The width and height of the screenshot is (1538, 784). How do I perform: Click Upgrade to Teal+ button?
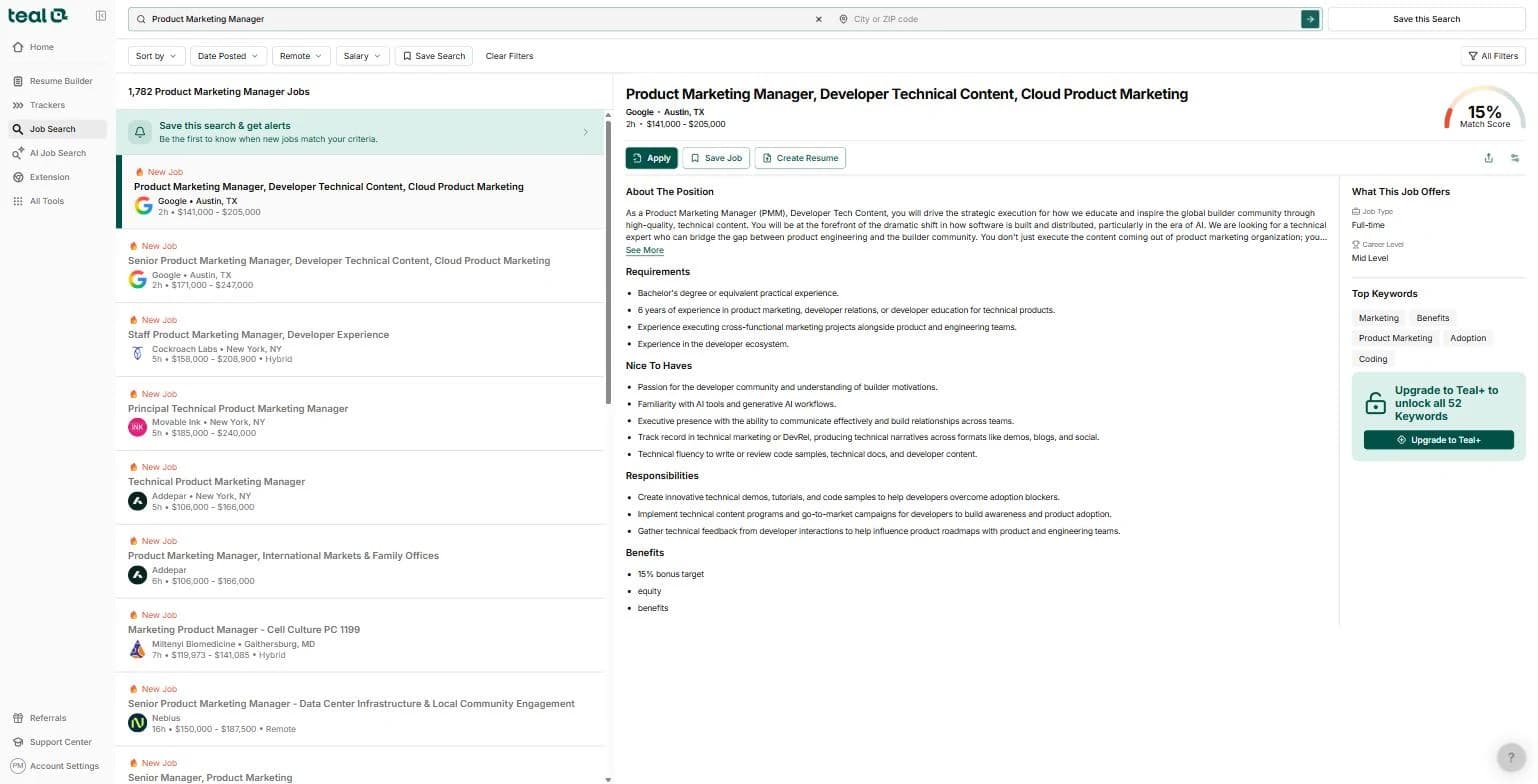pos(1438,440)
